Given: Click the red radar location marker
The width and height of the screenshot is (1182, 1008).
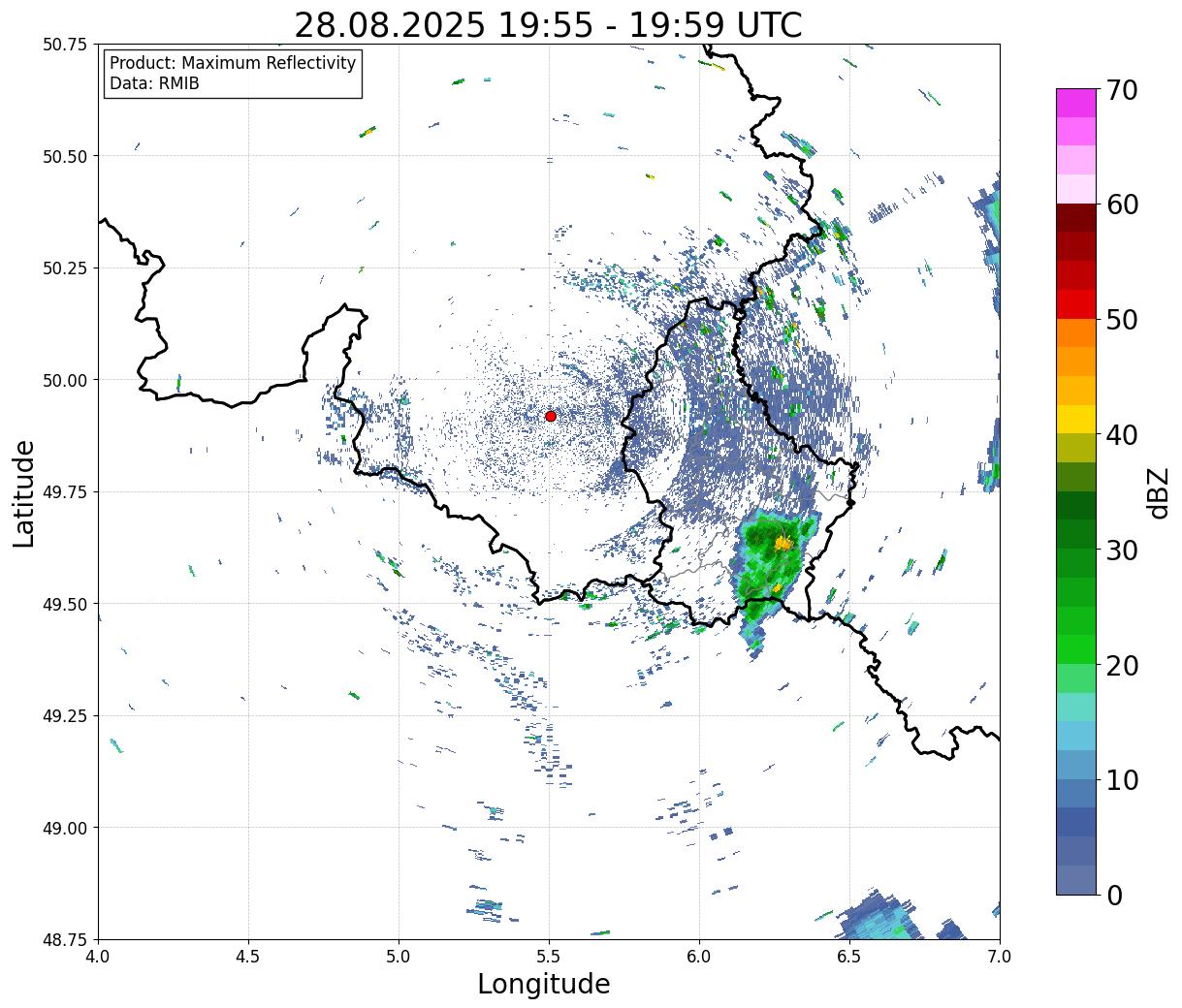Looking at the screenshot, I should 550,416.
